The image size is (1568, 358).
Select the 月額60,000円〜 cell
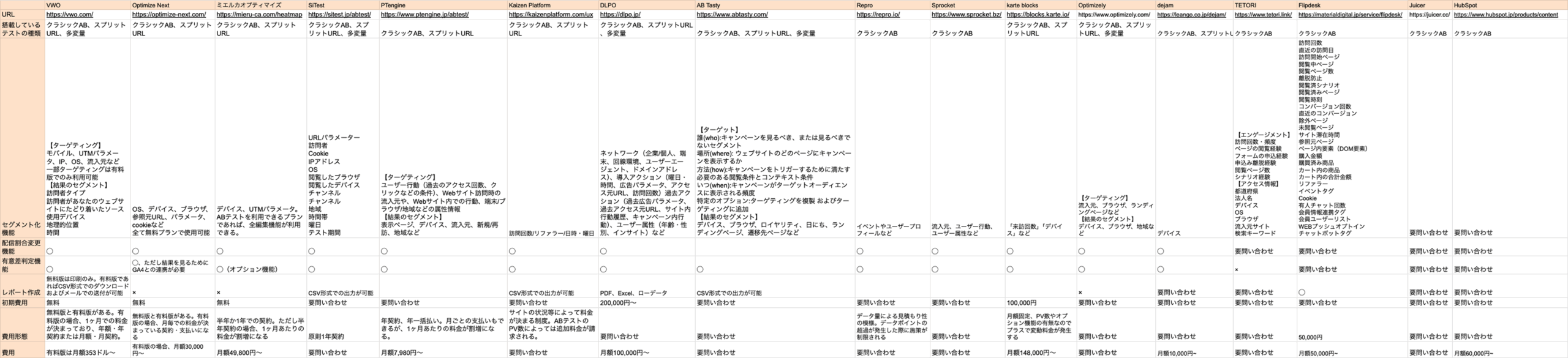pos(1510,350)
